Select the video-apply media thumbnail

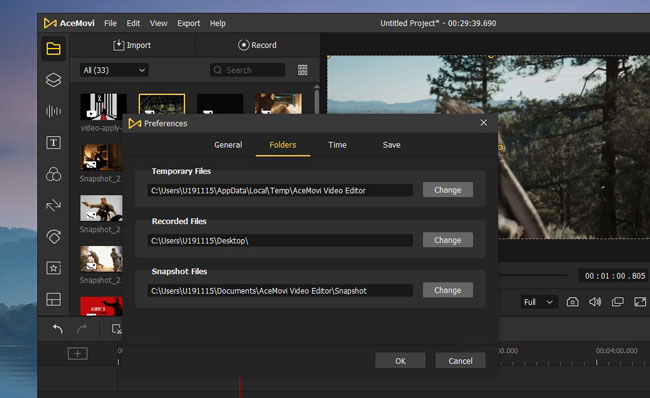pos(103,107)
